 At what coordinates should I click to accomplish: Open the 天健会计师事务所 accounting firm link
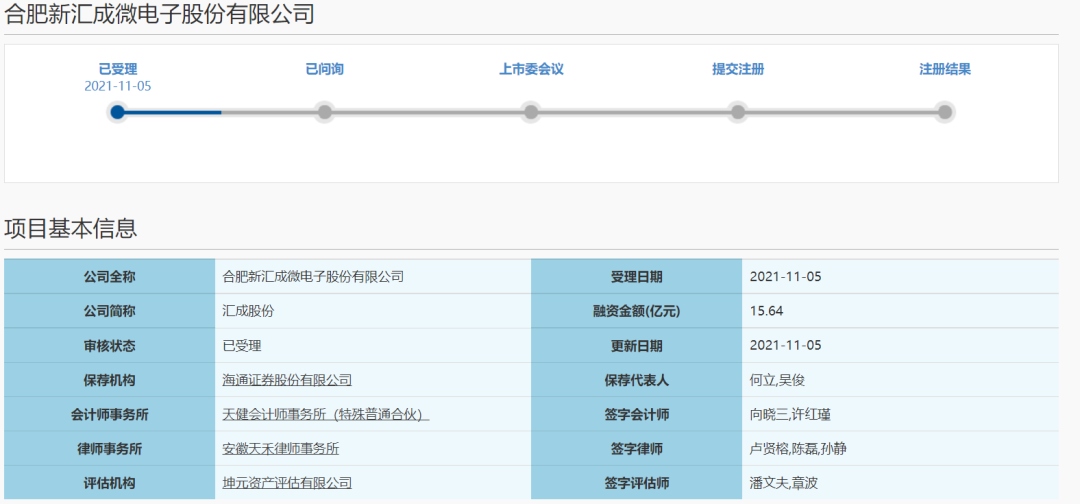click(x=326, y=414)
